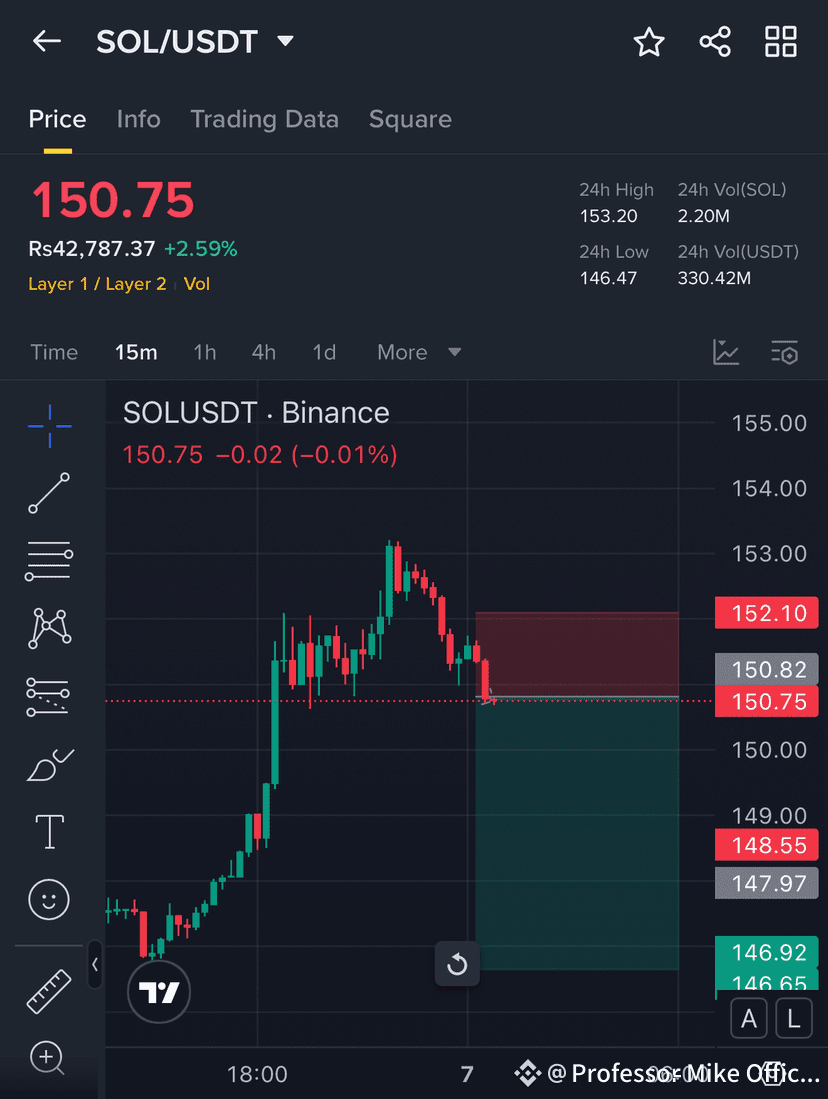Open the Trading Data tab
The width and height of the screenshot is (828, 1099).
[x=264, y=119]
